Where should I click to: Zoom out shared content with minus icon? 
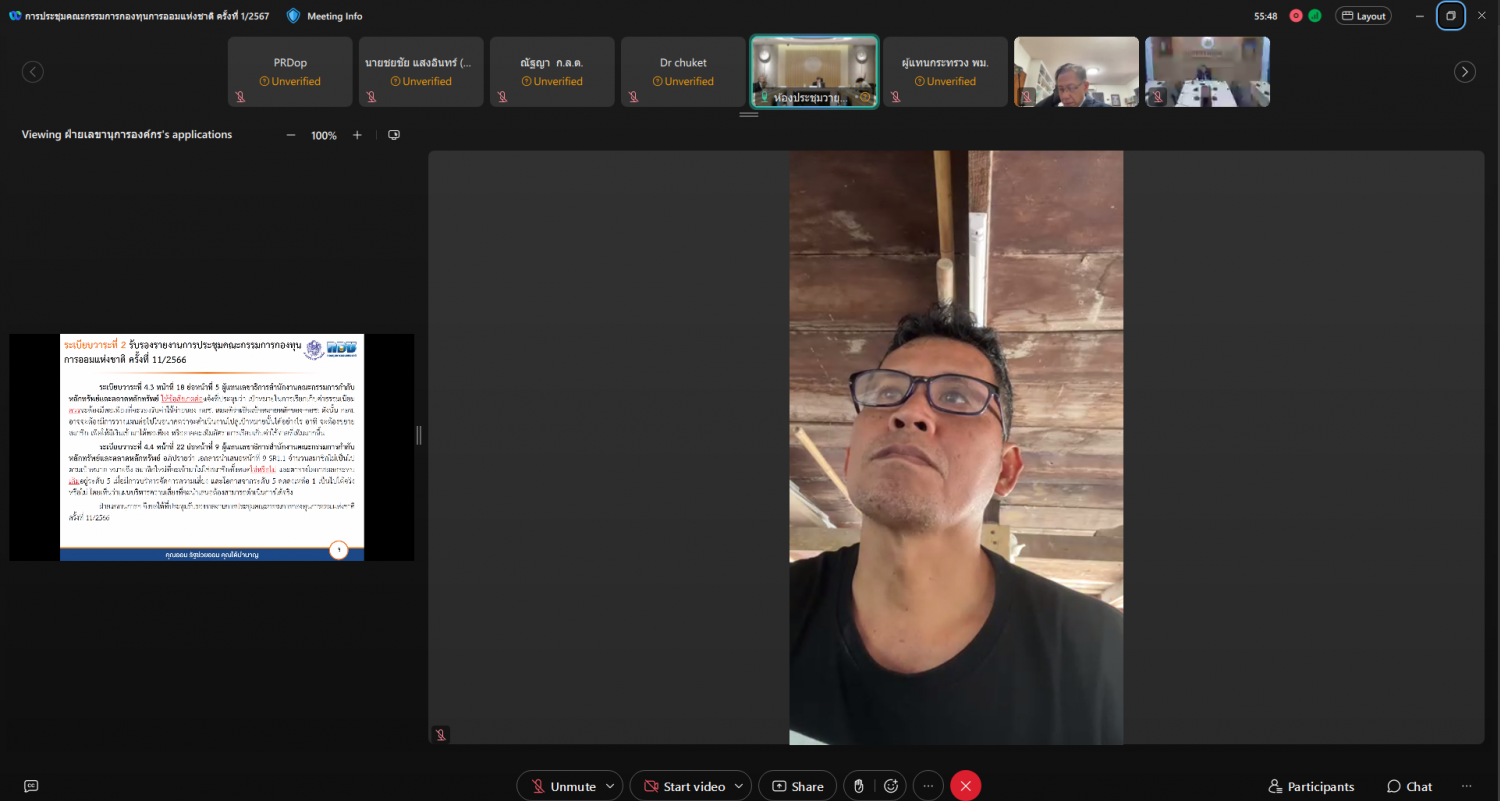click(x=291, y=135)
